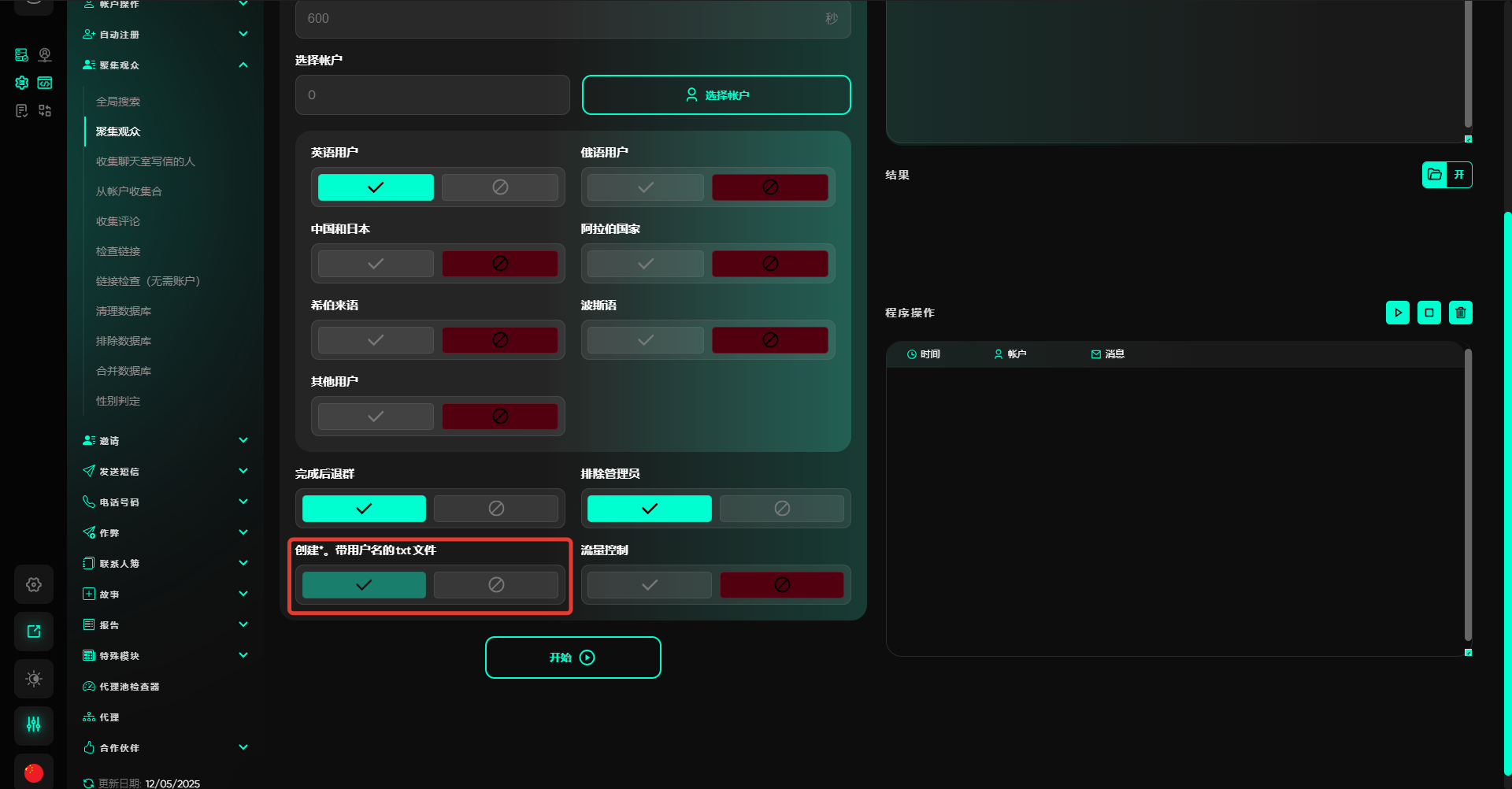Click the 选择帐户 button
This screenshot has height=789, width=1512.
point(716,95)
